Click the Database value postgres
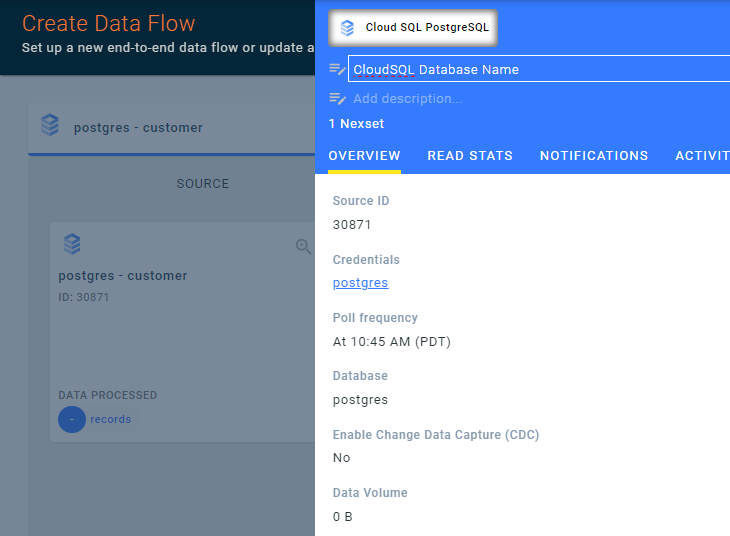This screenshot has height=536, width=730. click(x=360, y=400)
